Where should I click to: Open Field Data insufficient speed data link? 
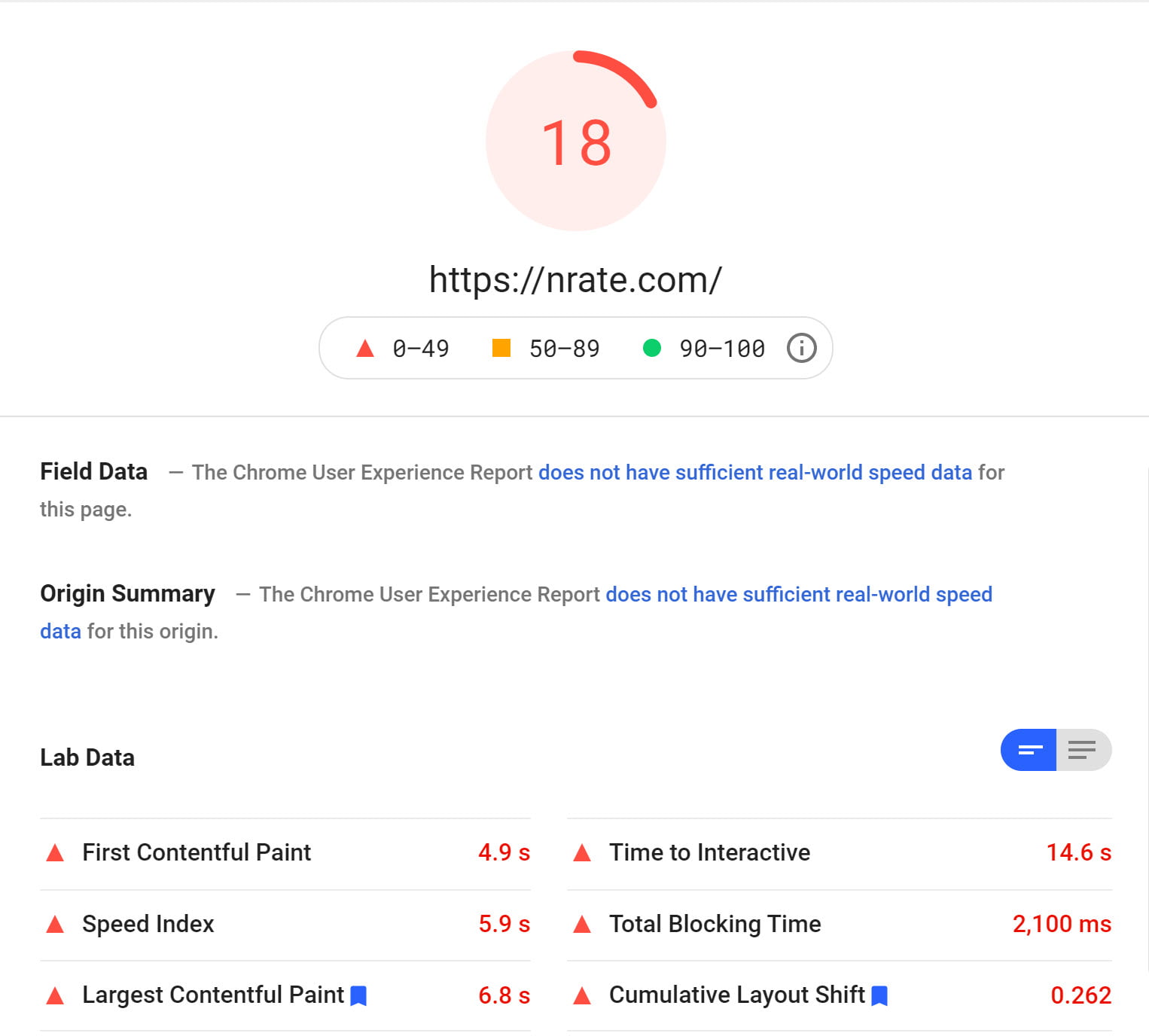pyautogui.click(x=755, y=472)
